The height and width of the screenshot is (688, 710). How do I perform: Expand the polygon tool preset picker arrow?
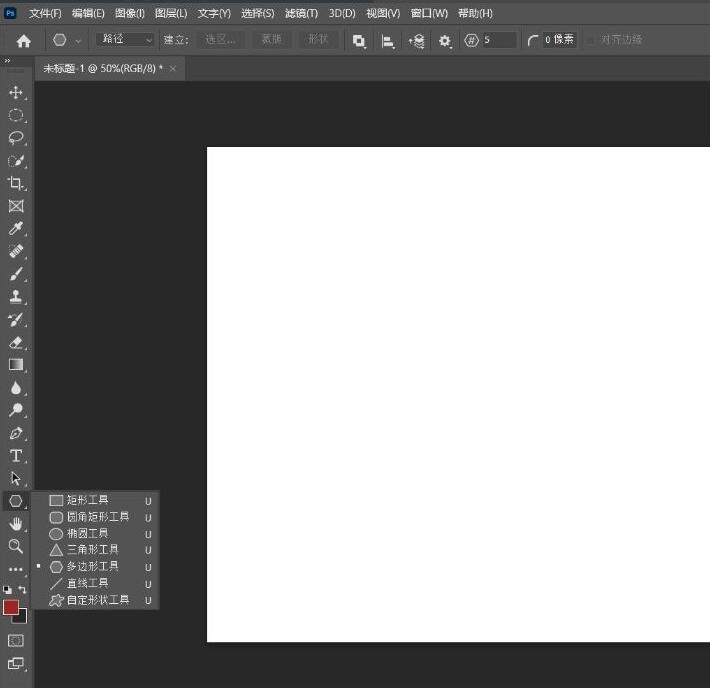(x=78, y=41)
